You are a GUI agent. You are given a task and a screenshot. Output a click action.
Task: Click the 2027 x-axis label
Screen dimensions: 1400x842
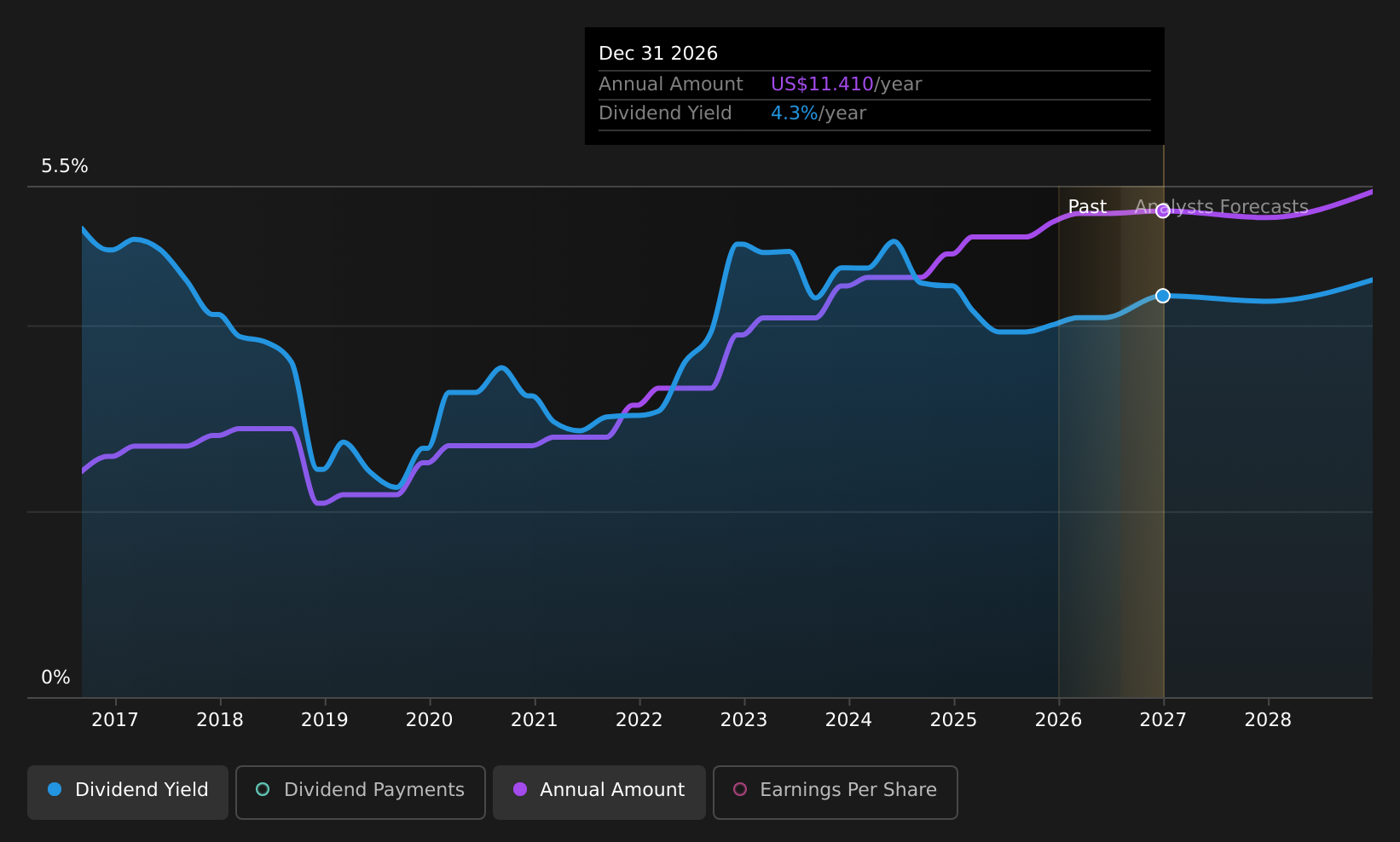[1164, 720]
